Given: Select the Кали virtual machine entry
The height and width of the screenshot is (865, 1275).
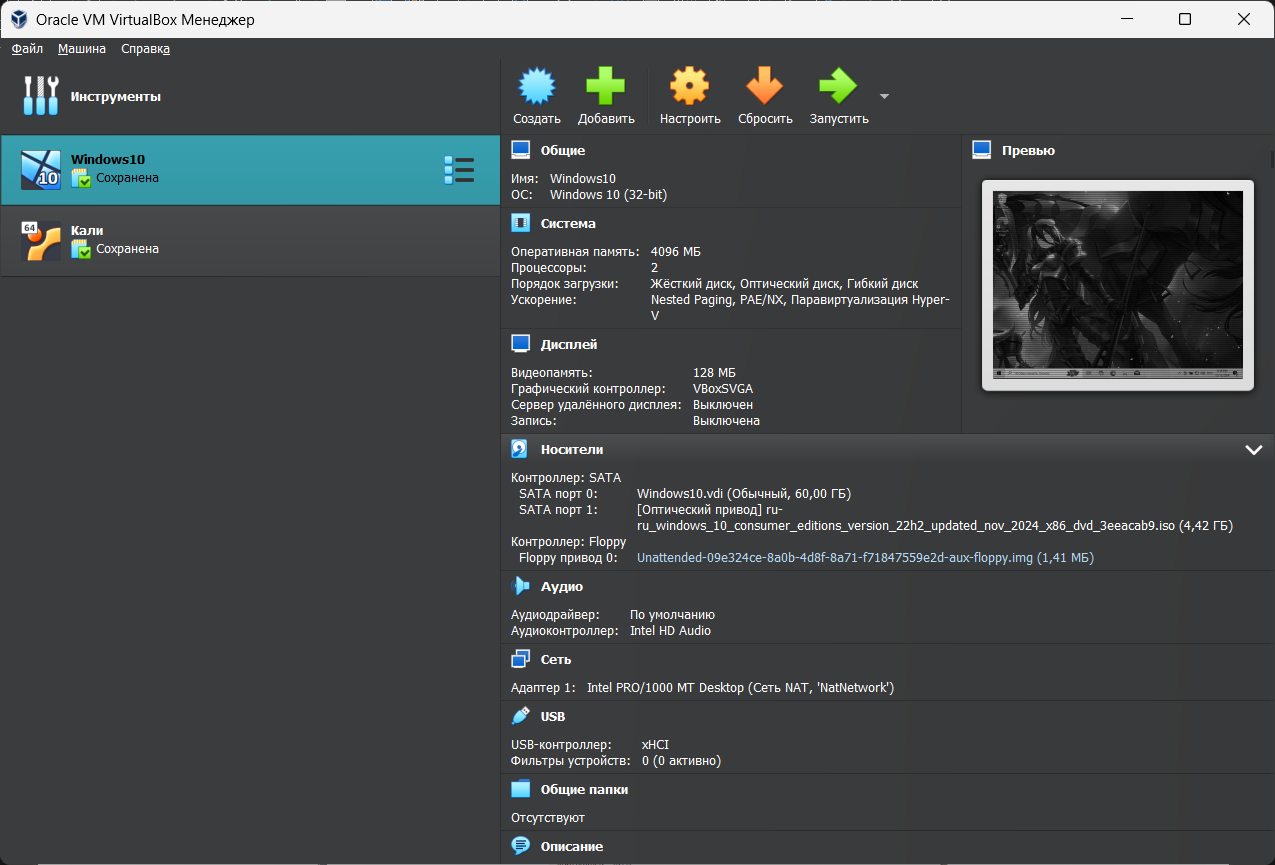Looking at the screenshot, I should [250, 241].
